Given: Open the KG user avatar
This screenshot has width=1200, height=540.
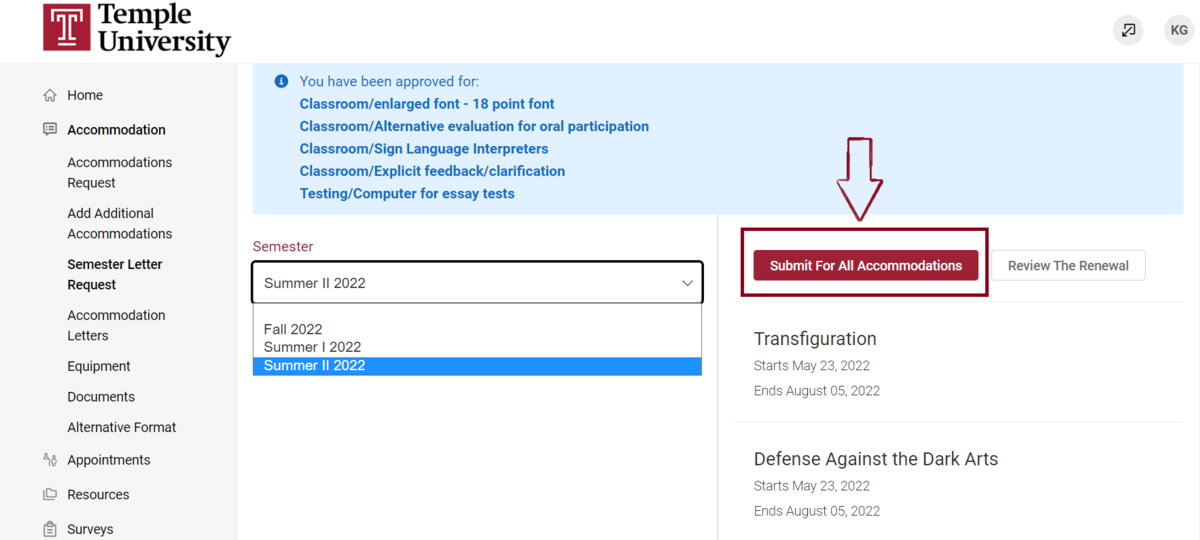Looking at the screenshot, I should click(x=1179, y=30).
